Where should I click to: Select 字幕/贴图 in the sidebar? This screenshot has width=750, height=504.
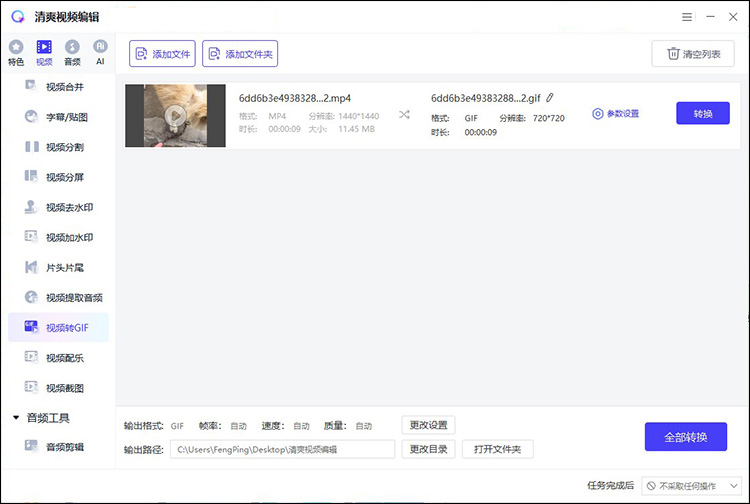point(58,117)
